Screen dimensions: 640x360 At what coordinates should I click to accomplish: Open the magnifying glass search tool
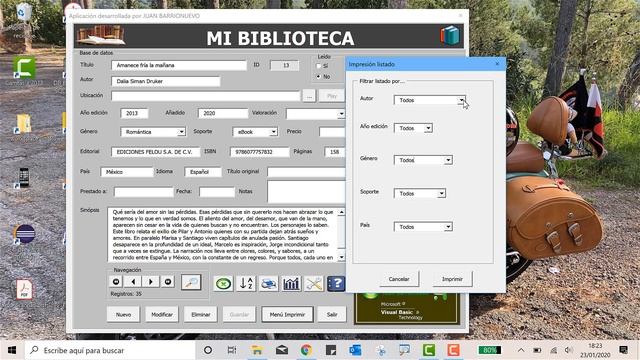click(x=191, y=282)
